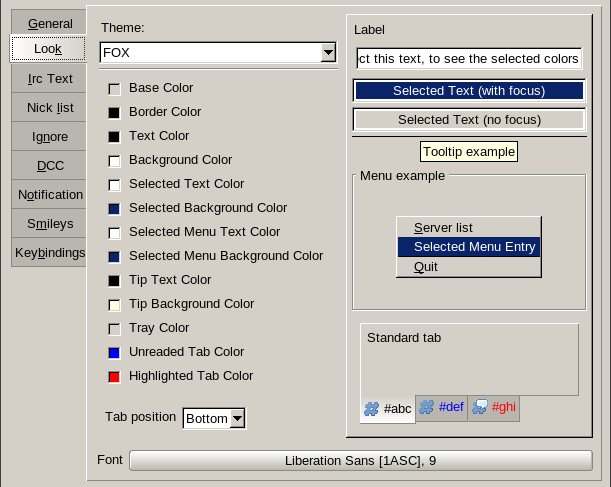
Task: Select the #abc preview tab
Action: 388,409
